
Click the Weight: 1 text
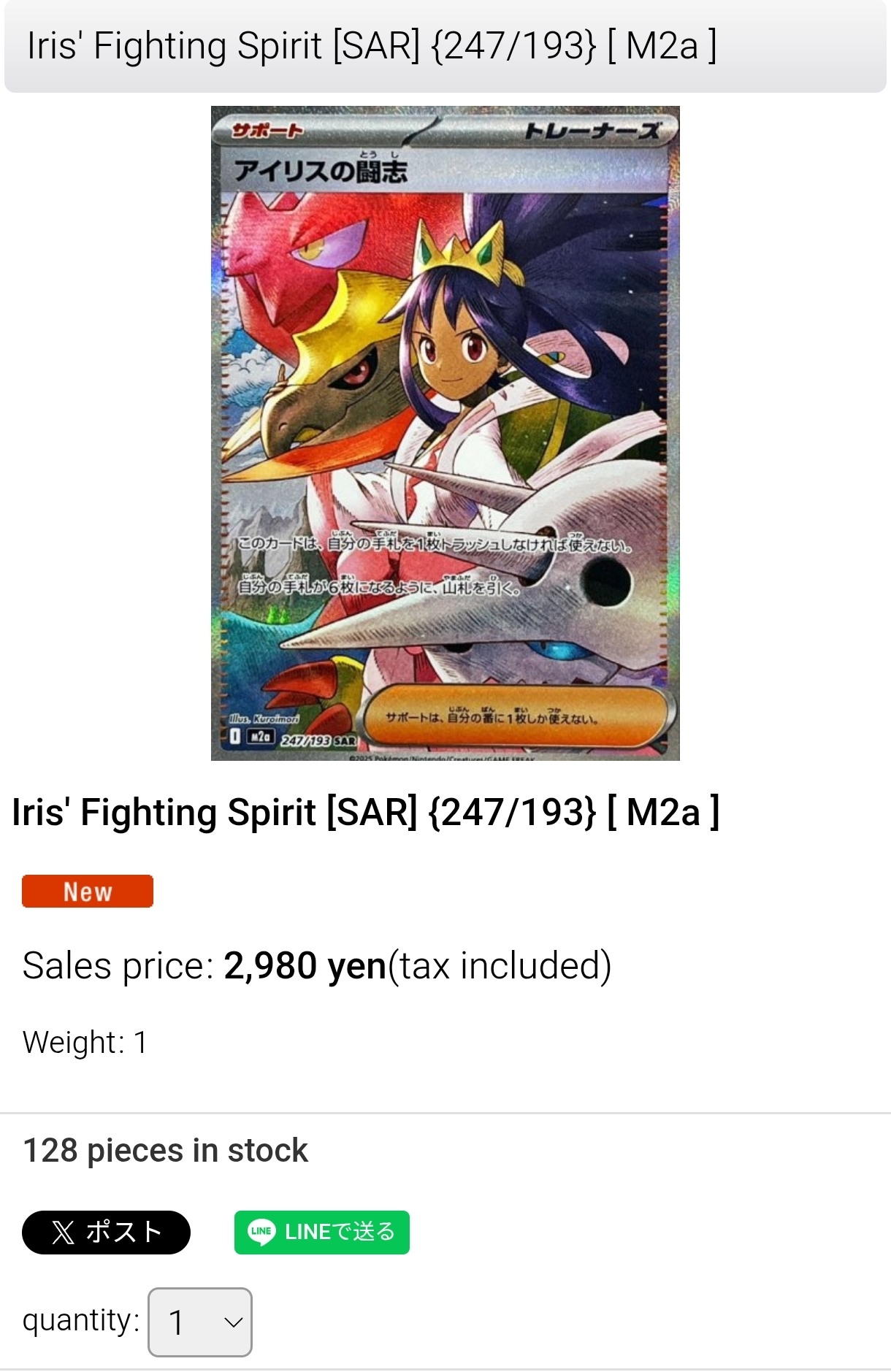[x=85, y=1042]
